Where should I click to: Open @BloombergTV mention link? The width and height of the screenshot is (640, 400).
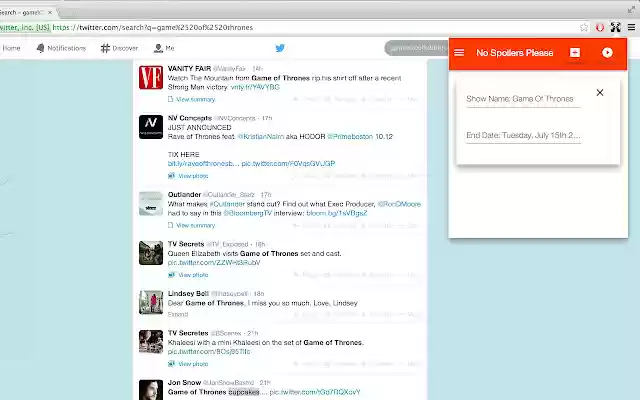[x=247, y=213]
